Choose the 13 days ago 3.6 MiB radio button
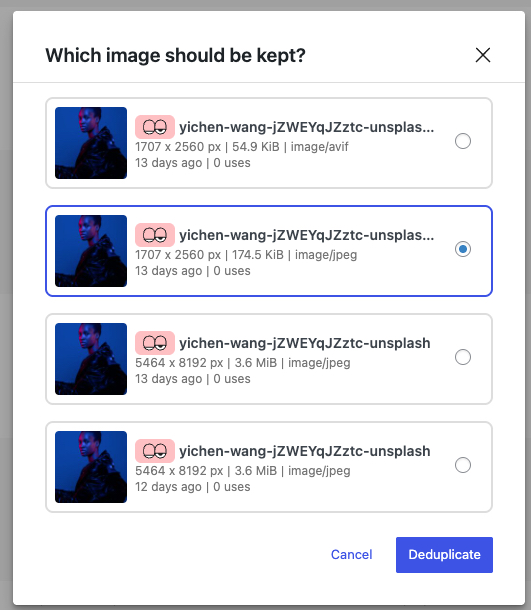This screenshot has width=531, height=610. pos(463,357)
